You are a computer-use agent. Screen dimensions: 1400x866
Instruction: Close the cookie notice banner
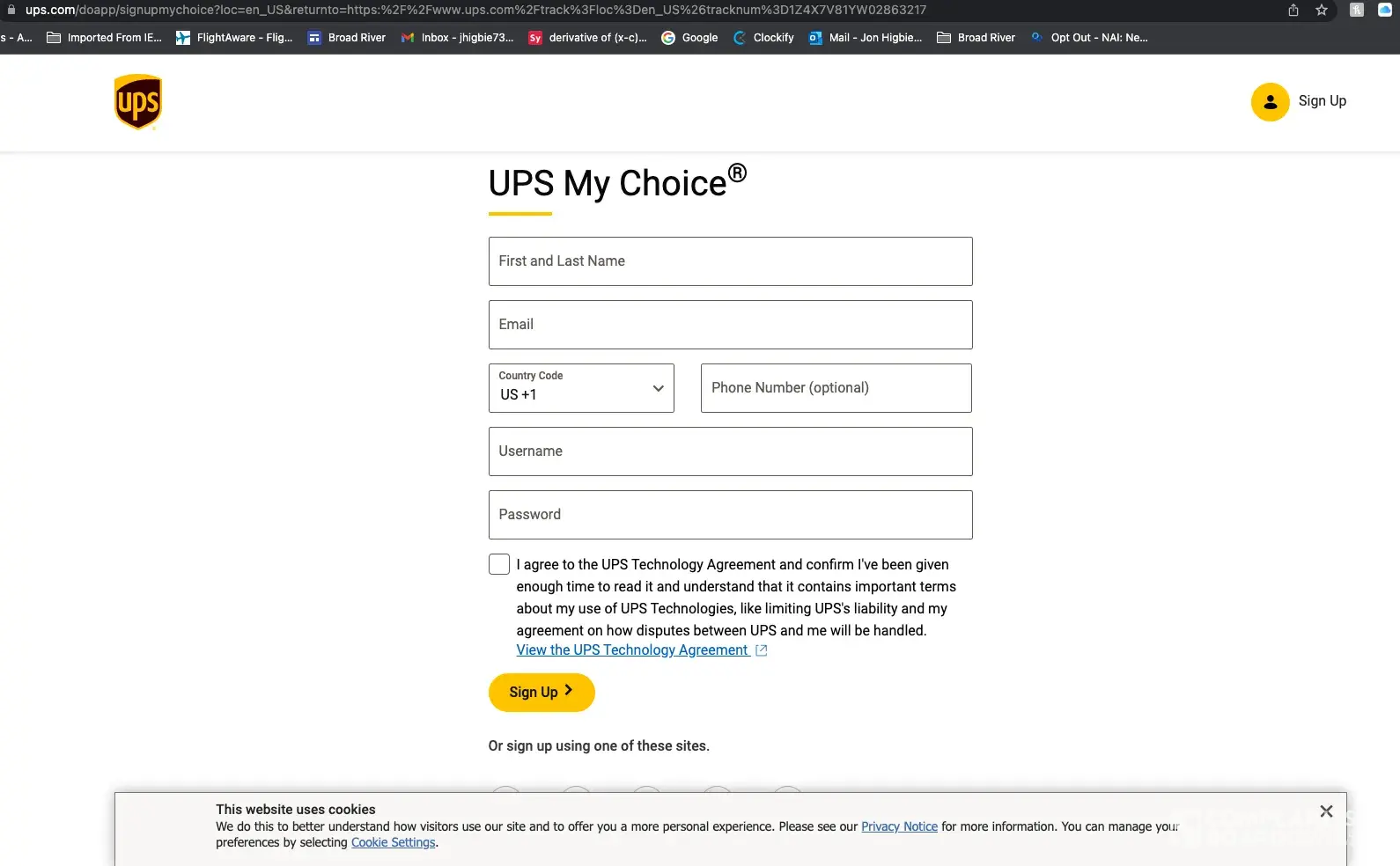pyautogui.click(x=1326, y=811)
